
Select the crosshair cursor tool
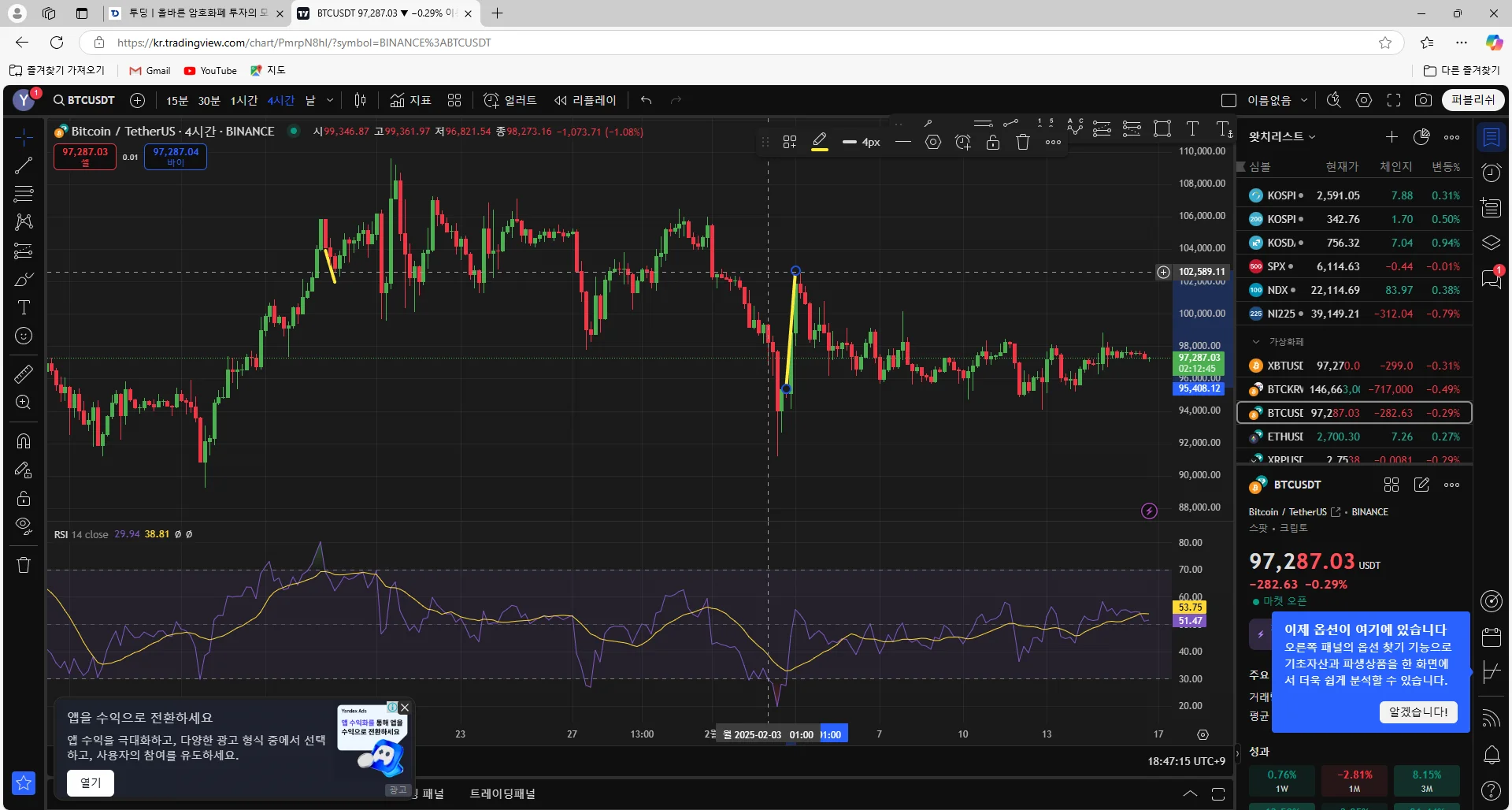point(24,138)
